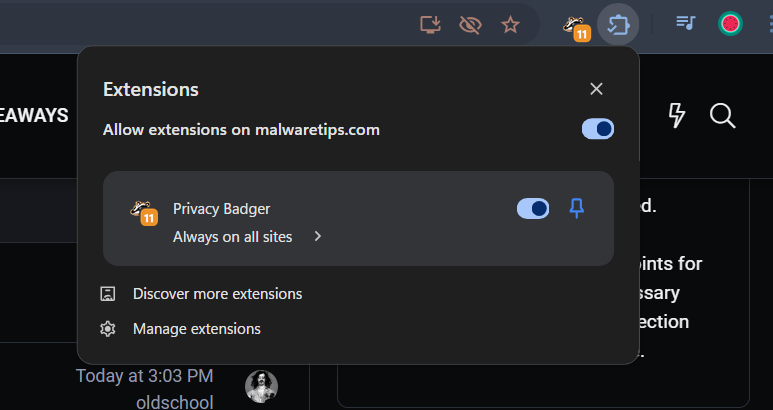Select Discover more extensions

pos(217,293)
